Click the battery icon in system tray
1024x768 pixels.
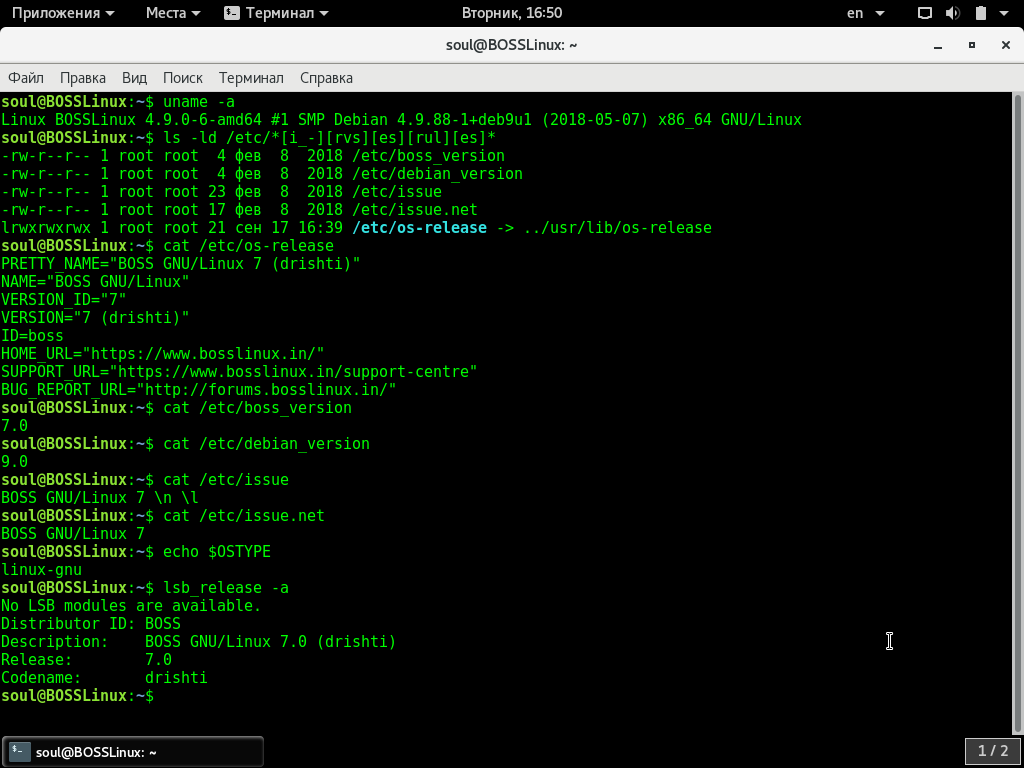tap(981, 13)
